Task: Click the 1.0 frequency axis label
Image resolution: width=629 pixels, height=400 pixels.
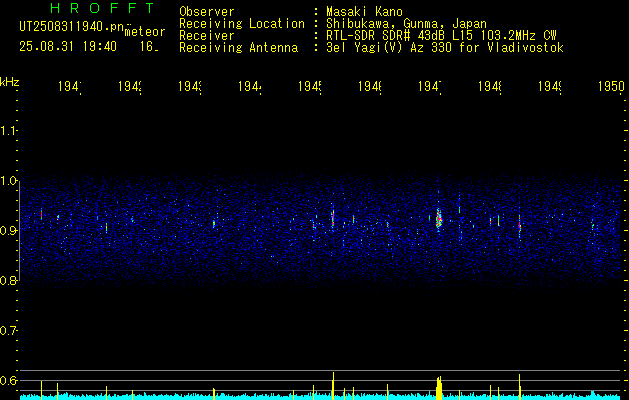Action: 8,181
